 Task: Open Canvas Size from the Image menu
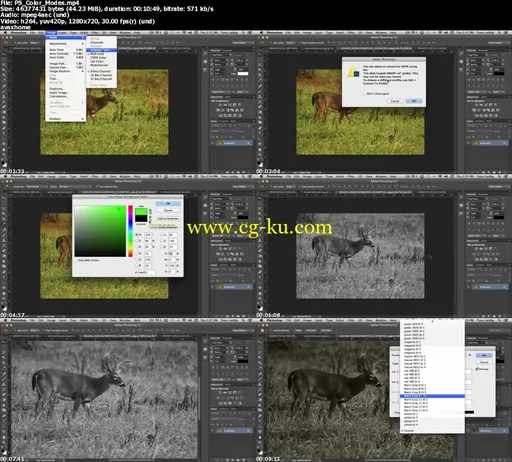(65, 67)
